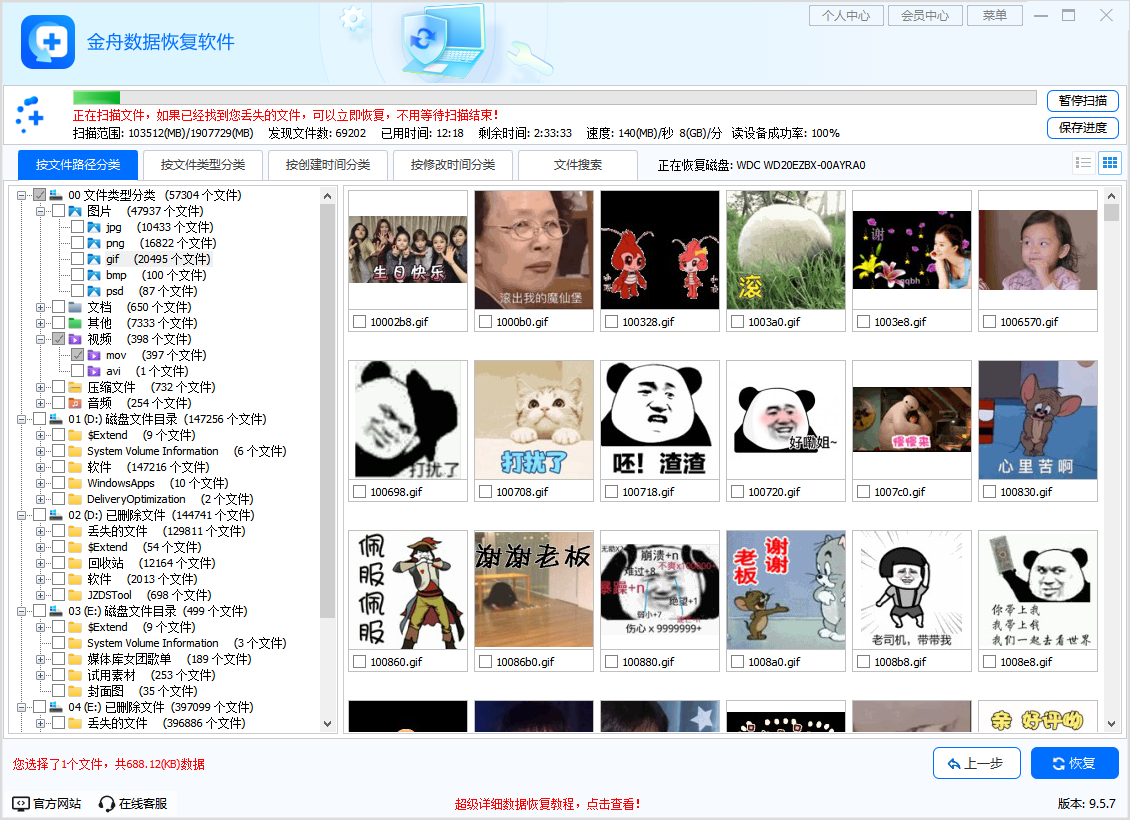Click the 回收站 folder icon
Image resolution: width=1130 pixels, height=820 pixels.
pos(75,563)
